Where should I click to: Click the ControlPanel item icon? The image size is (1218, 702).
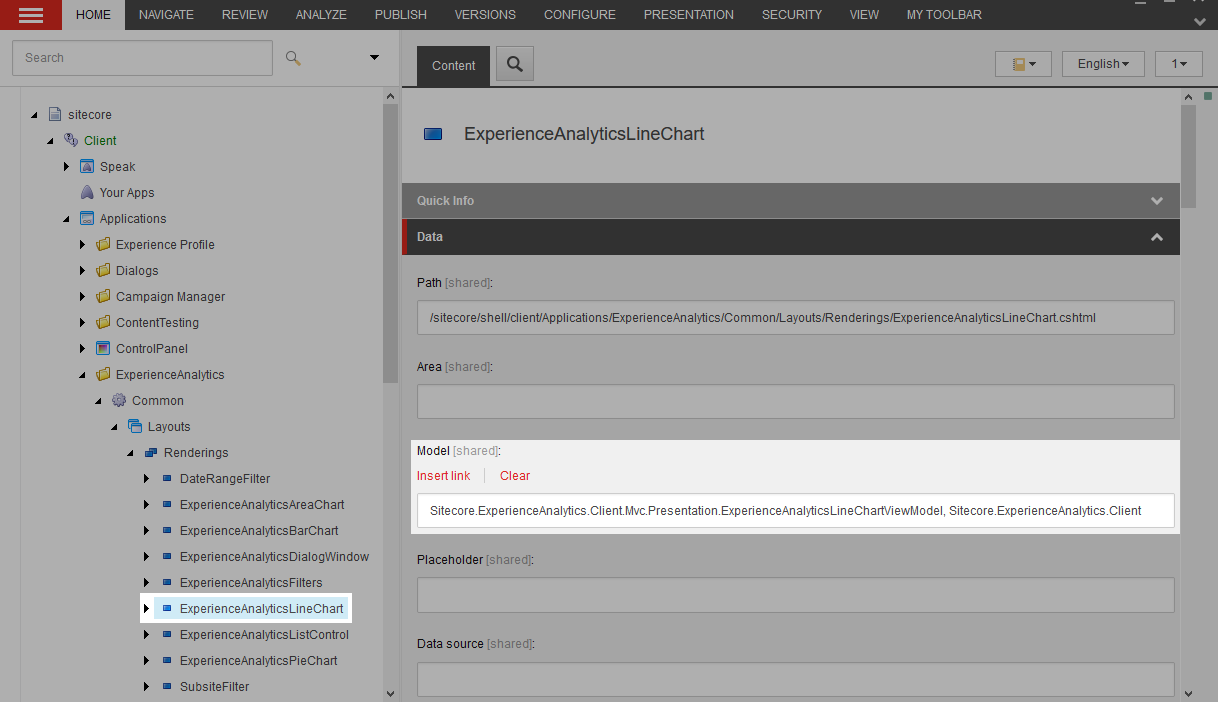click(103, 348)
